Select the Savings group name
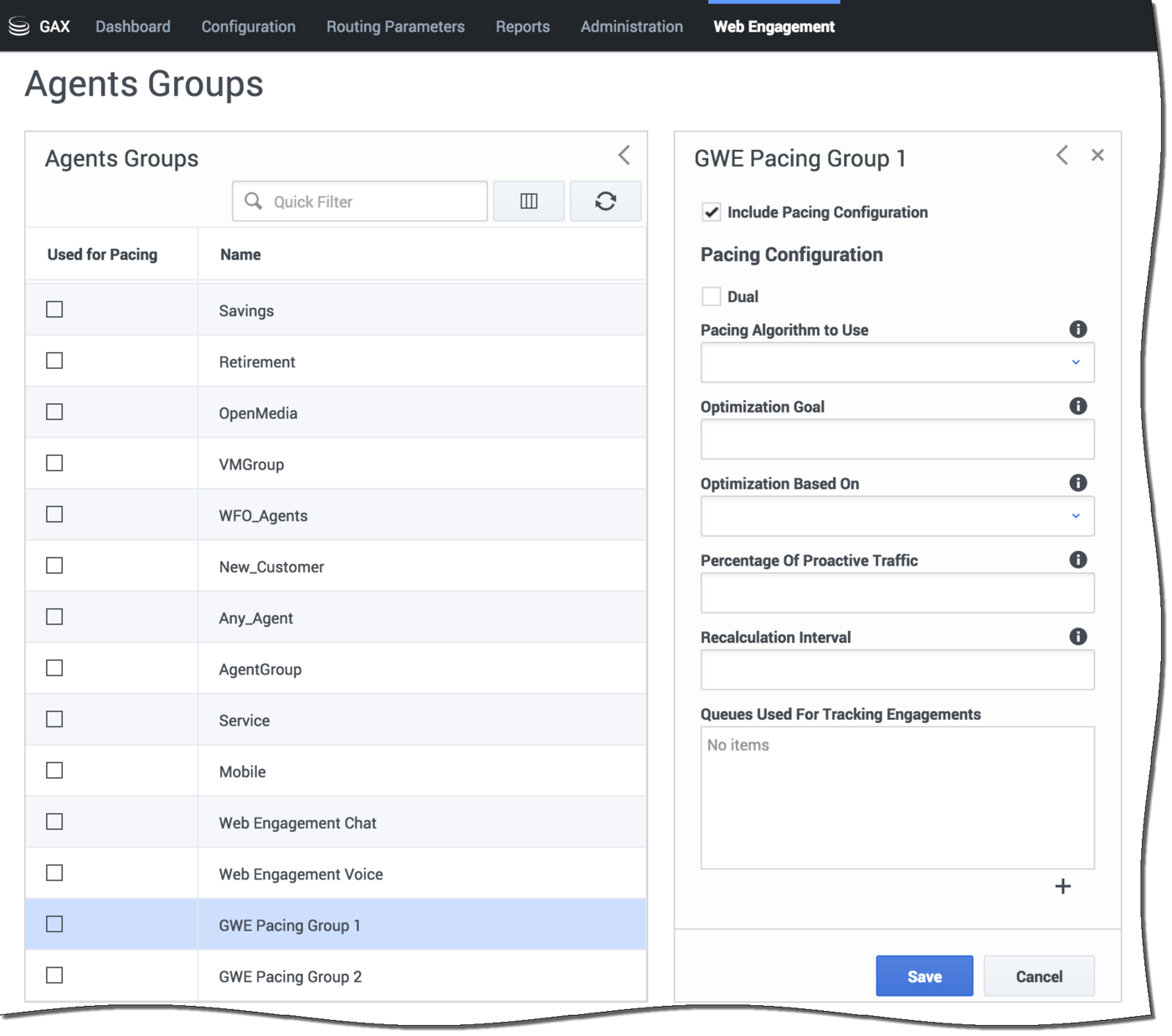1172x1036 pixels. 246,310
